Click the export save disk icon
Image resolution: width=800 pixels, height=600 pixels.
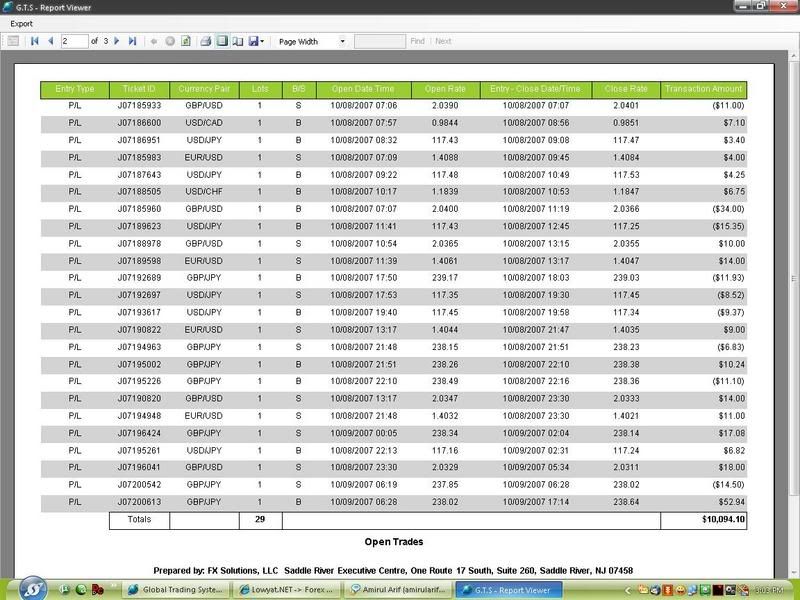pos(254,41)
